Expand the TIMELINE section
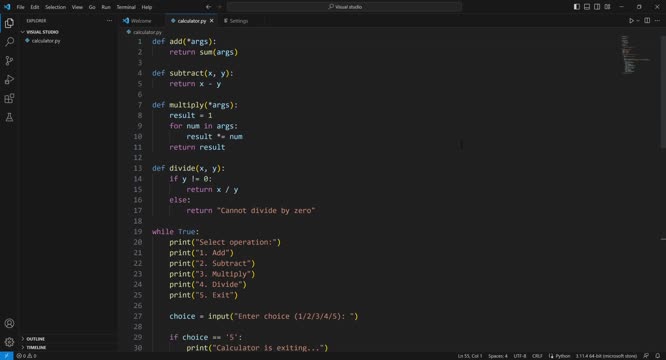666x360 pixels. click(37, 347)
